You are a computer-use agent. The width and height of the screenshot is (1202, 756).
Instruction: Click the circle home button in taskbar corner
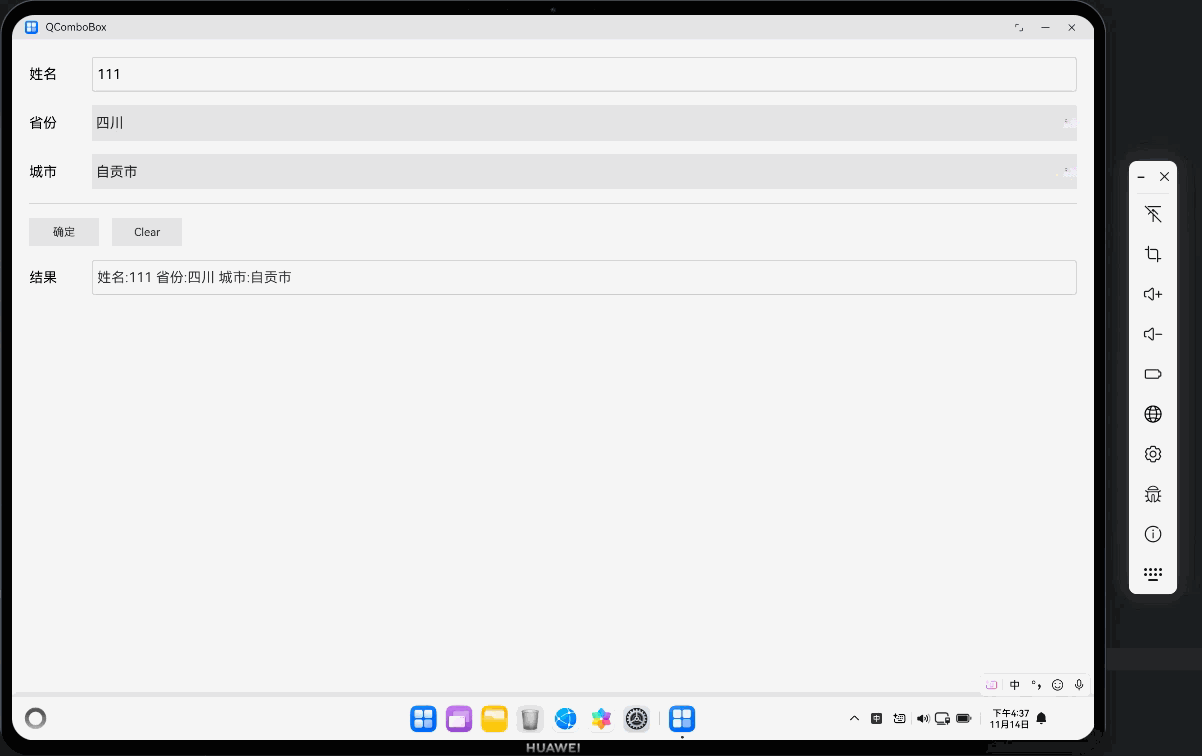point(35,718)
